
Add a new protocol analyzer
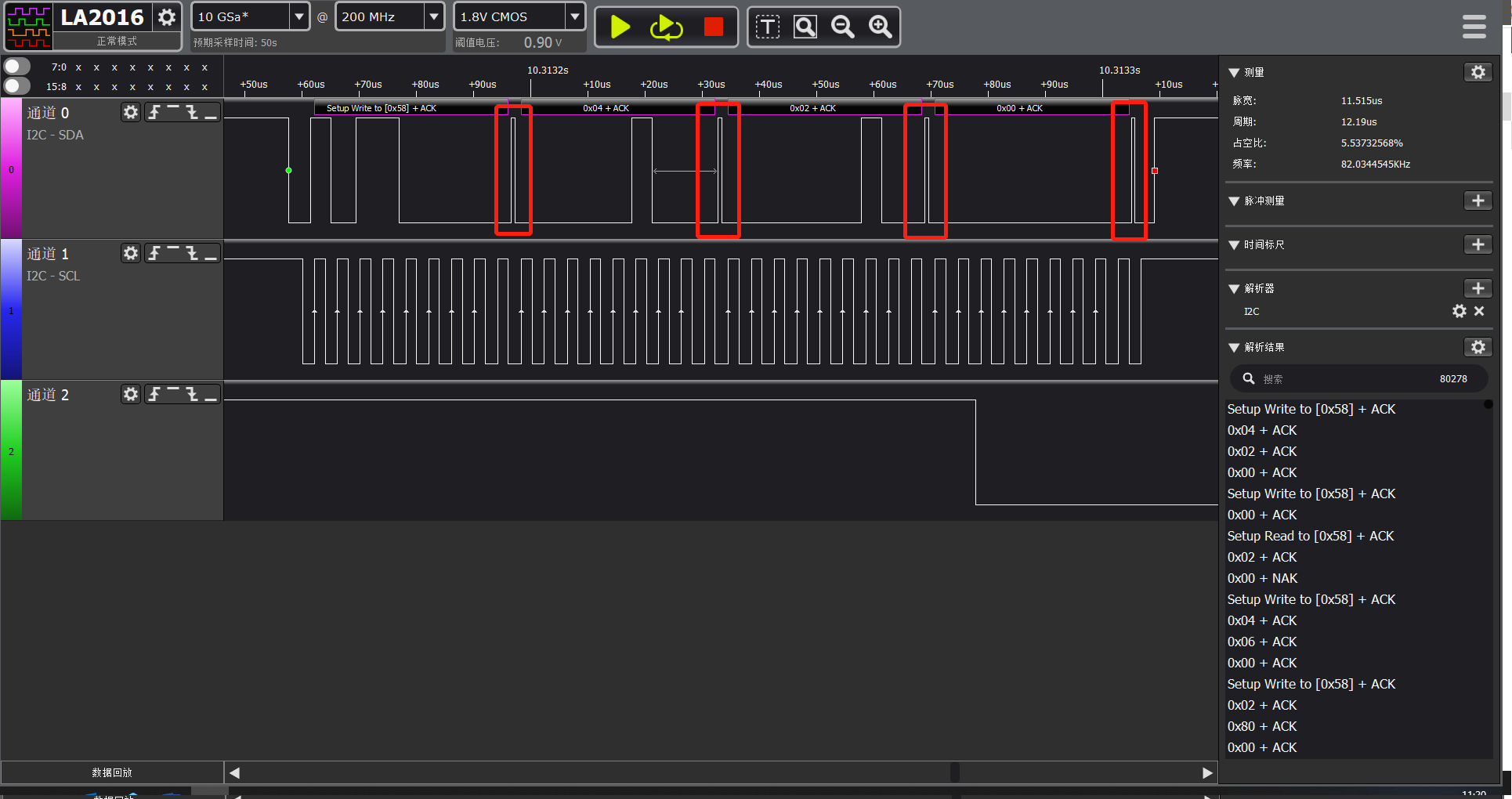point(1478,288)
